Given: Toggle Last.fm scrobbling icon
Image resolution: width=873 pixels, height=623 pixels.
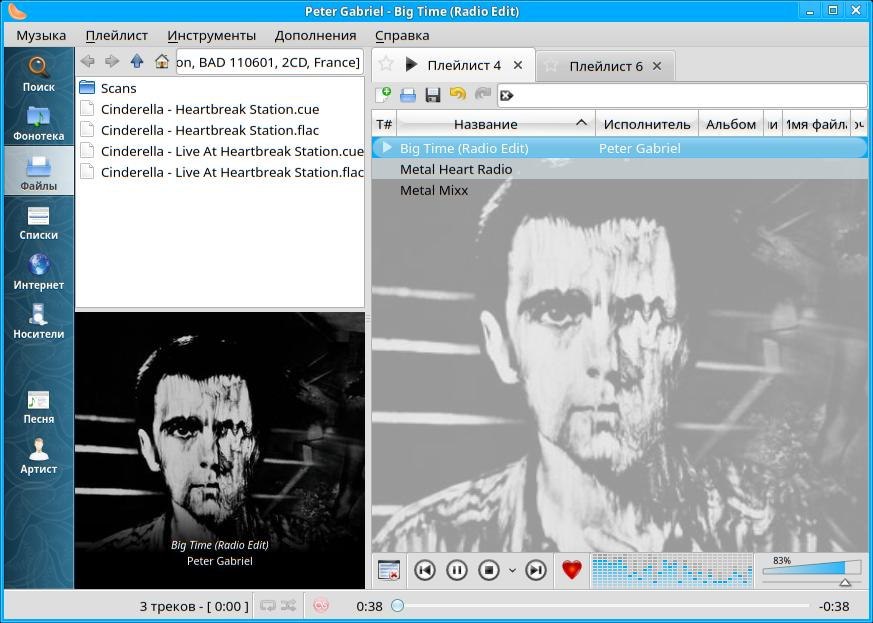Looking at the screenshot, I should (x=321, y=605).
